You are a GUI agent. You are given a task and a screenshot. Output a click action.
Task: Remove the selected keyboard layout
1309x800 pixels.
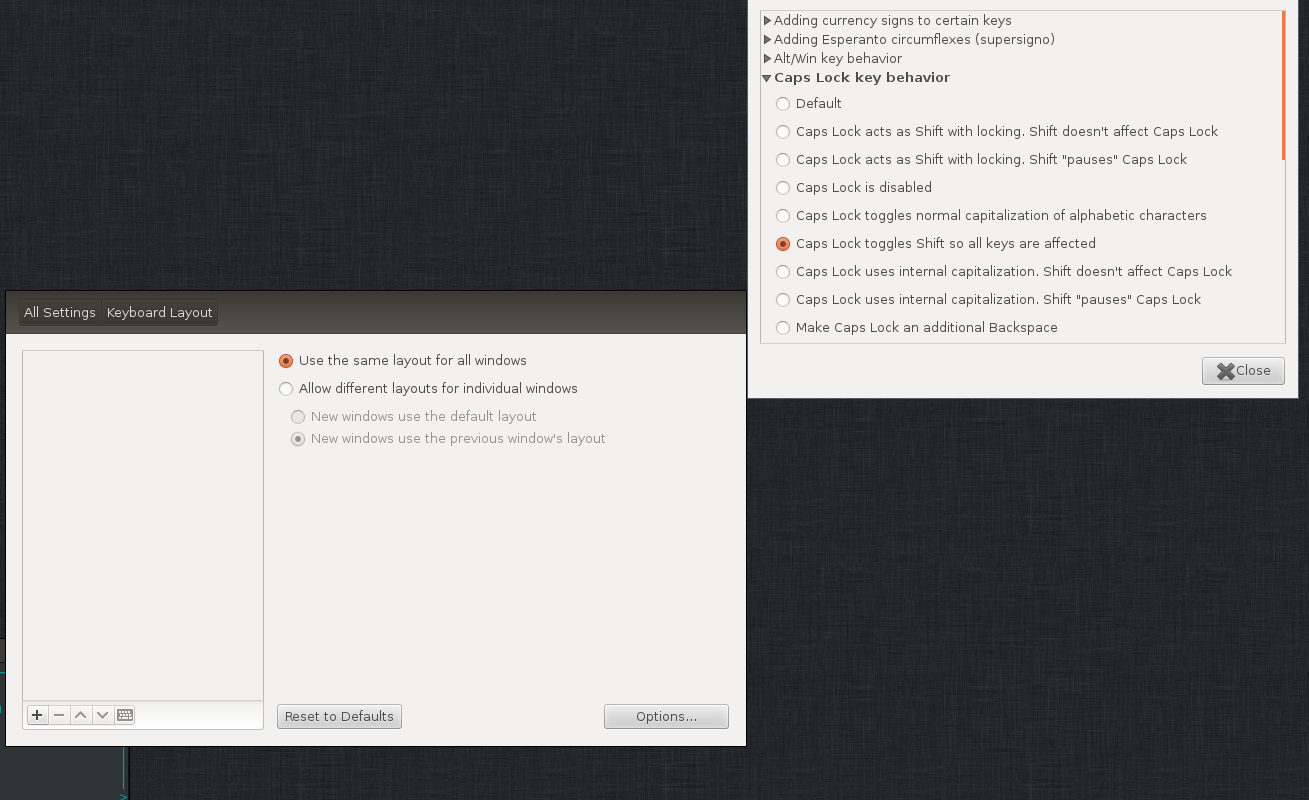(59, 714)
